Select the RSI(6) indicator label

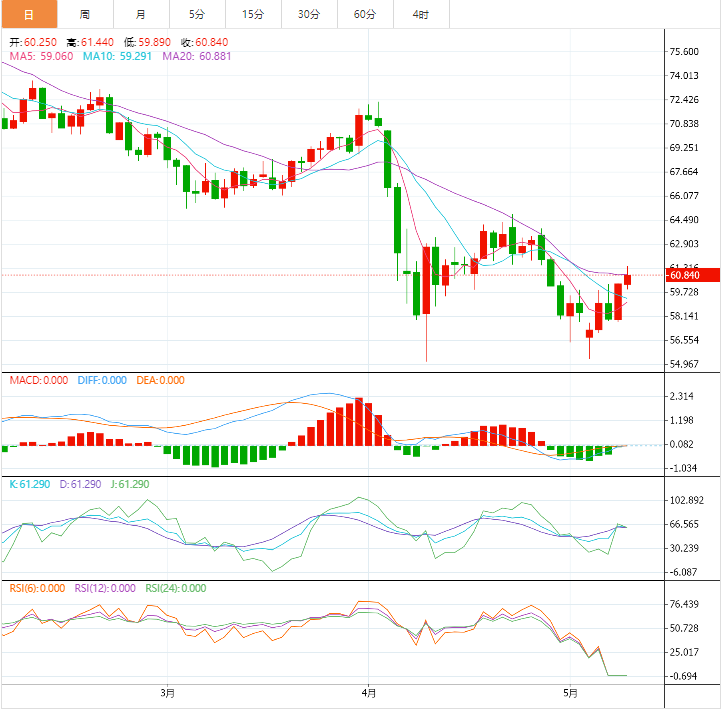37,588
